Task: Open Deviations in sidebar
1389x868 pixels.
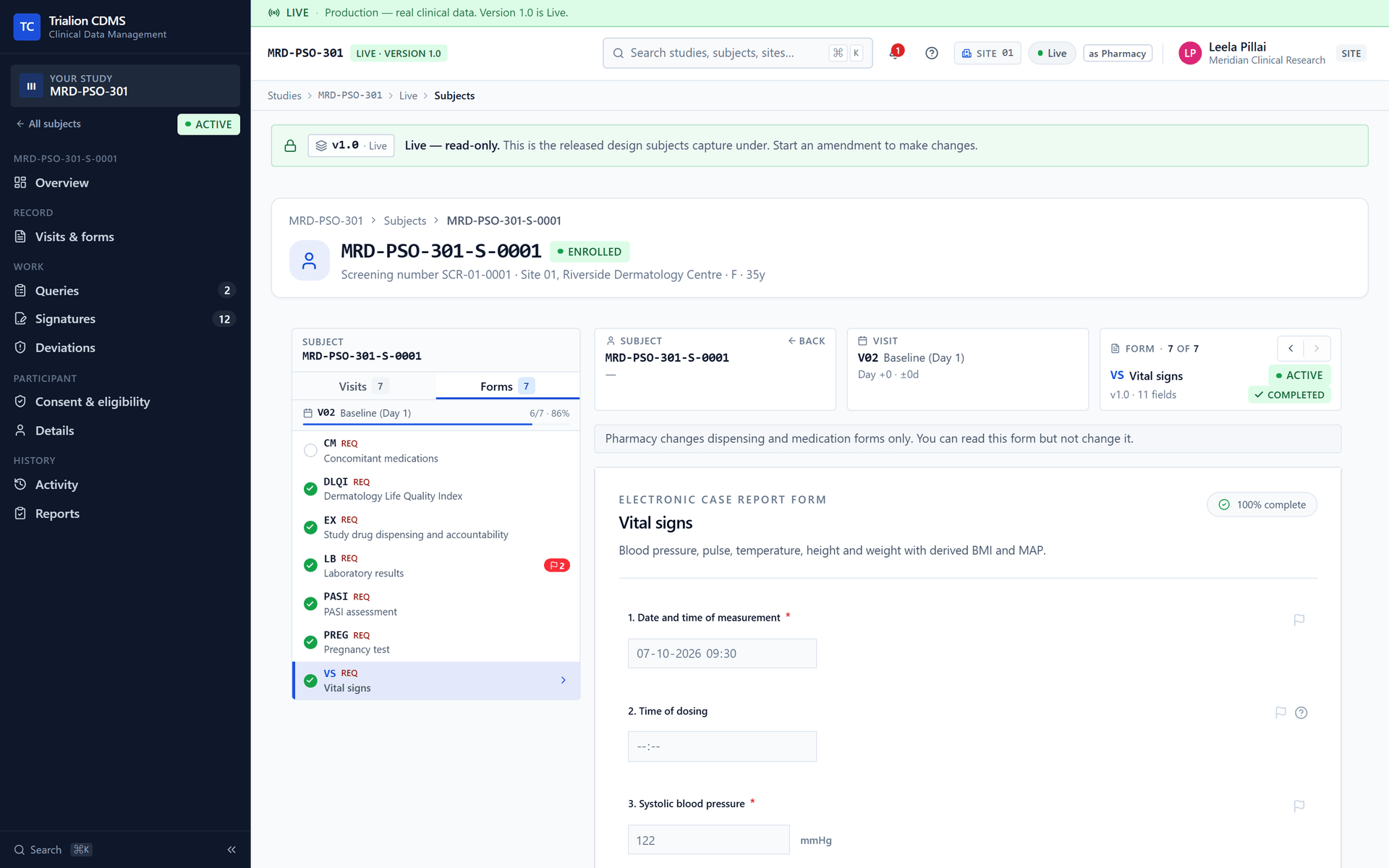Action: 125,348
